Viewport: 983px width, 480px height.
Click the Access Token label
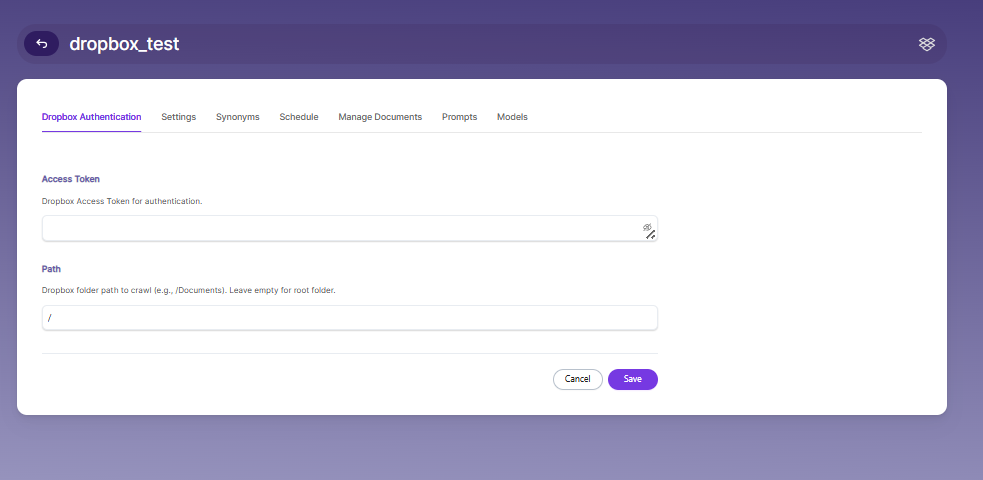pos(71,179)
